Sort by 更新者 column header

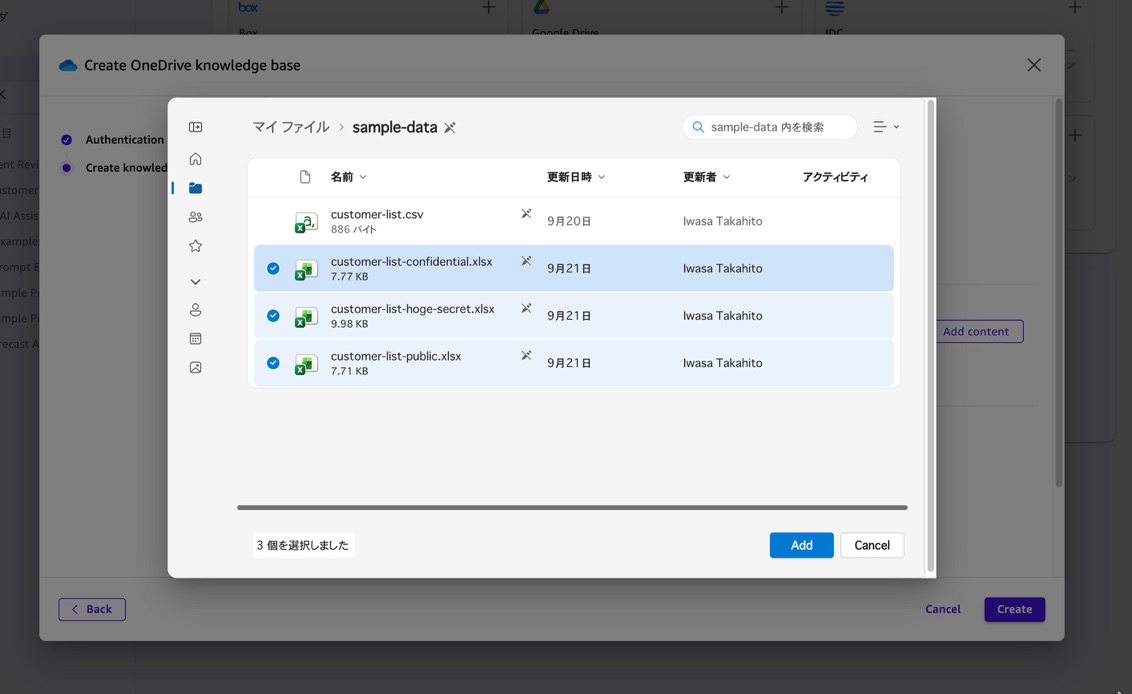pos(706,177)
